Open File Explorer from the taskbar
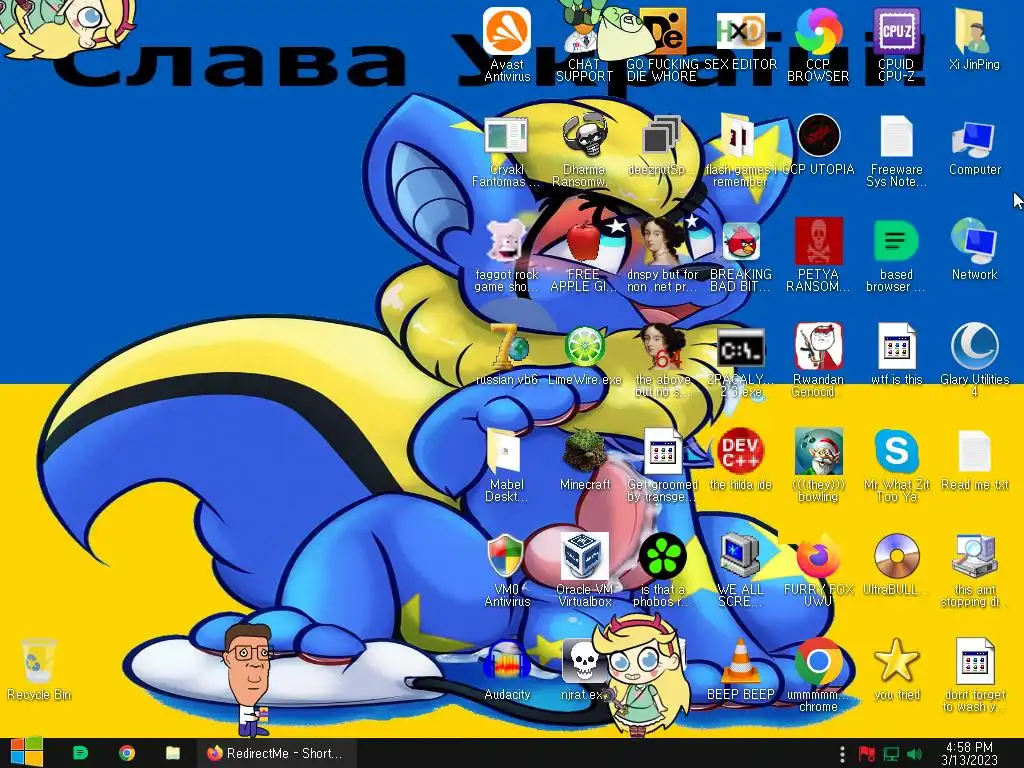 click(172, 753)
